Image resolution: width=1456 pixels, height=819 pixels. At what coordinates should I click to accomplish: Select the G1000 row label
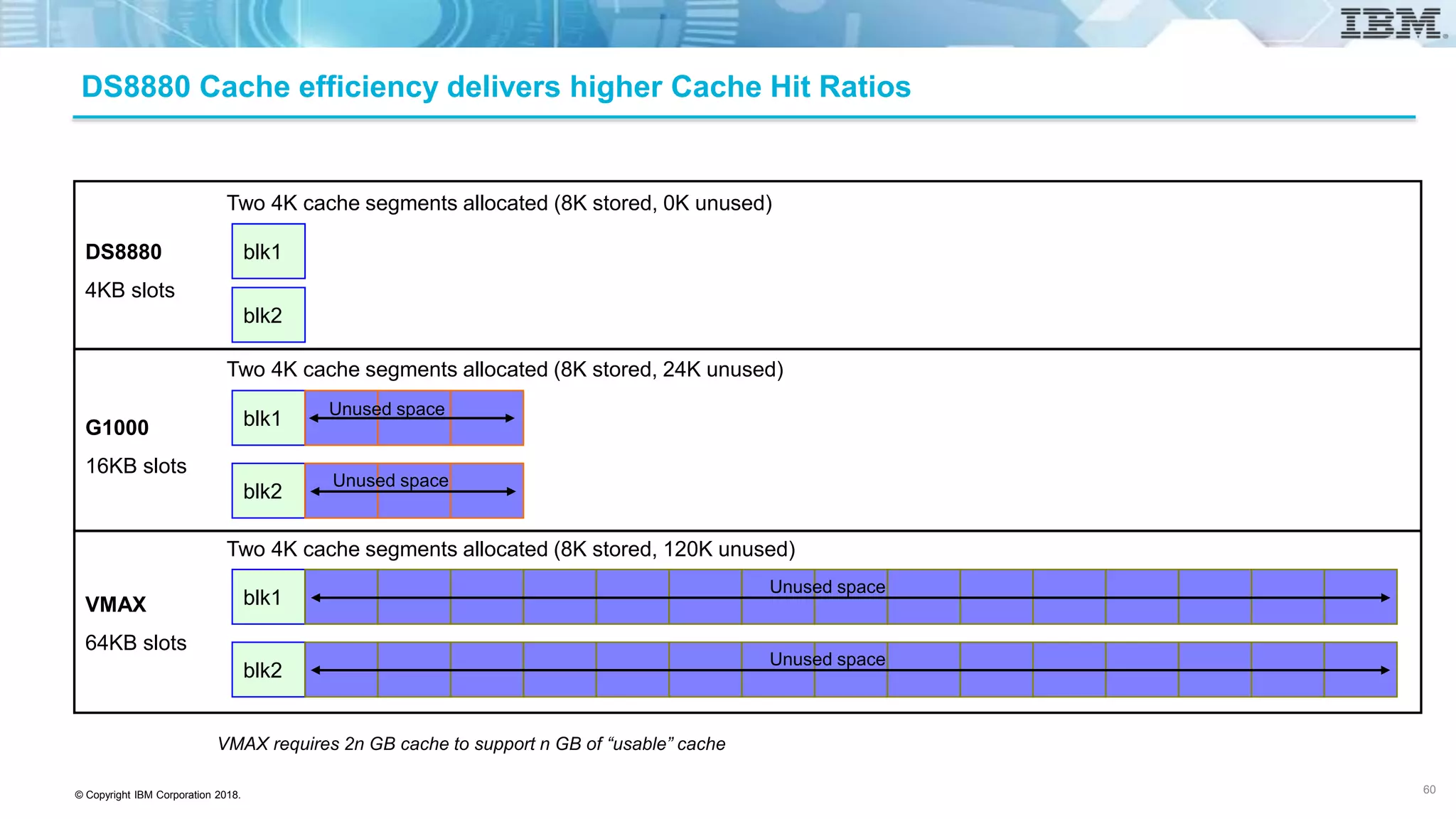[x=117, y=427]
